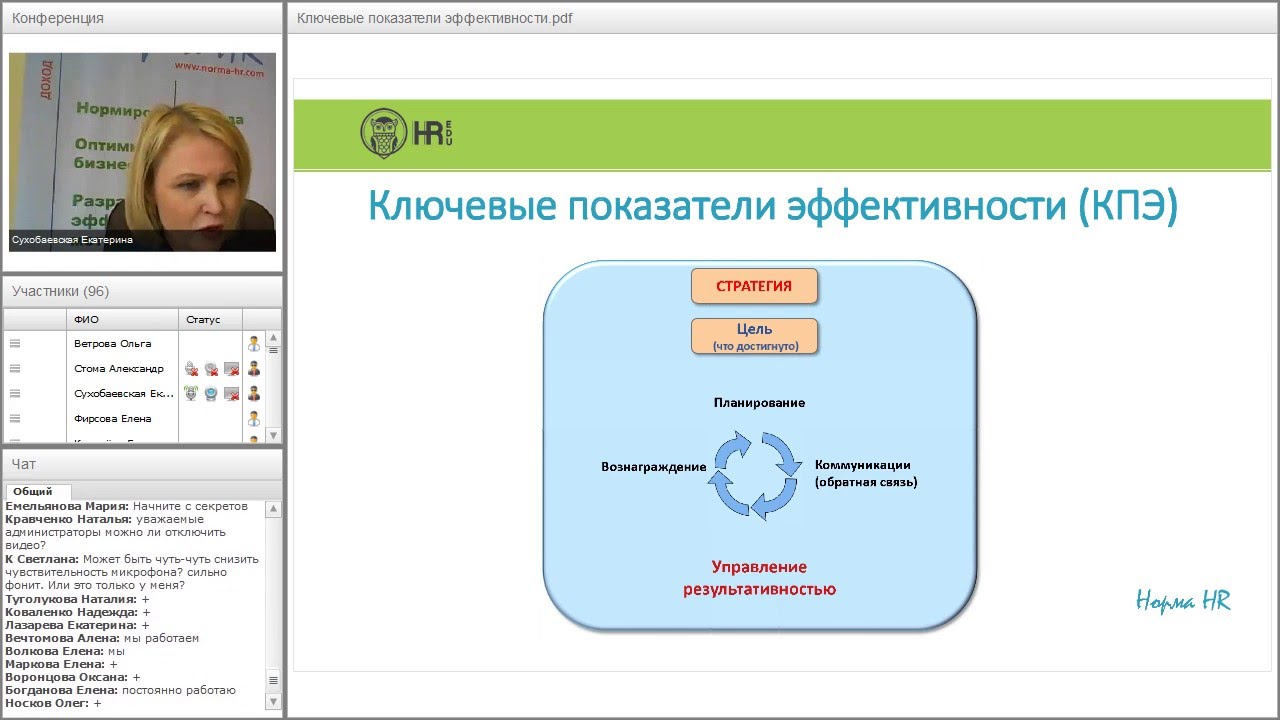
Task: Click the chat scroll down arrow
Action: pos(273,703)
